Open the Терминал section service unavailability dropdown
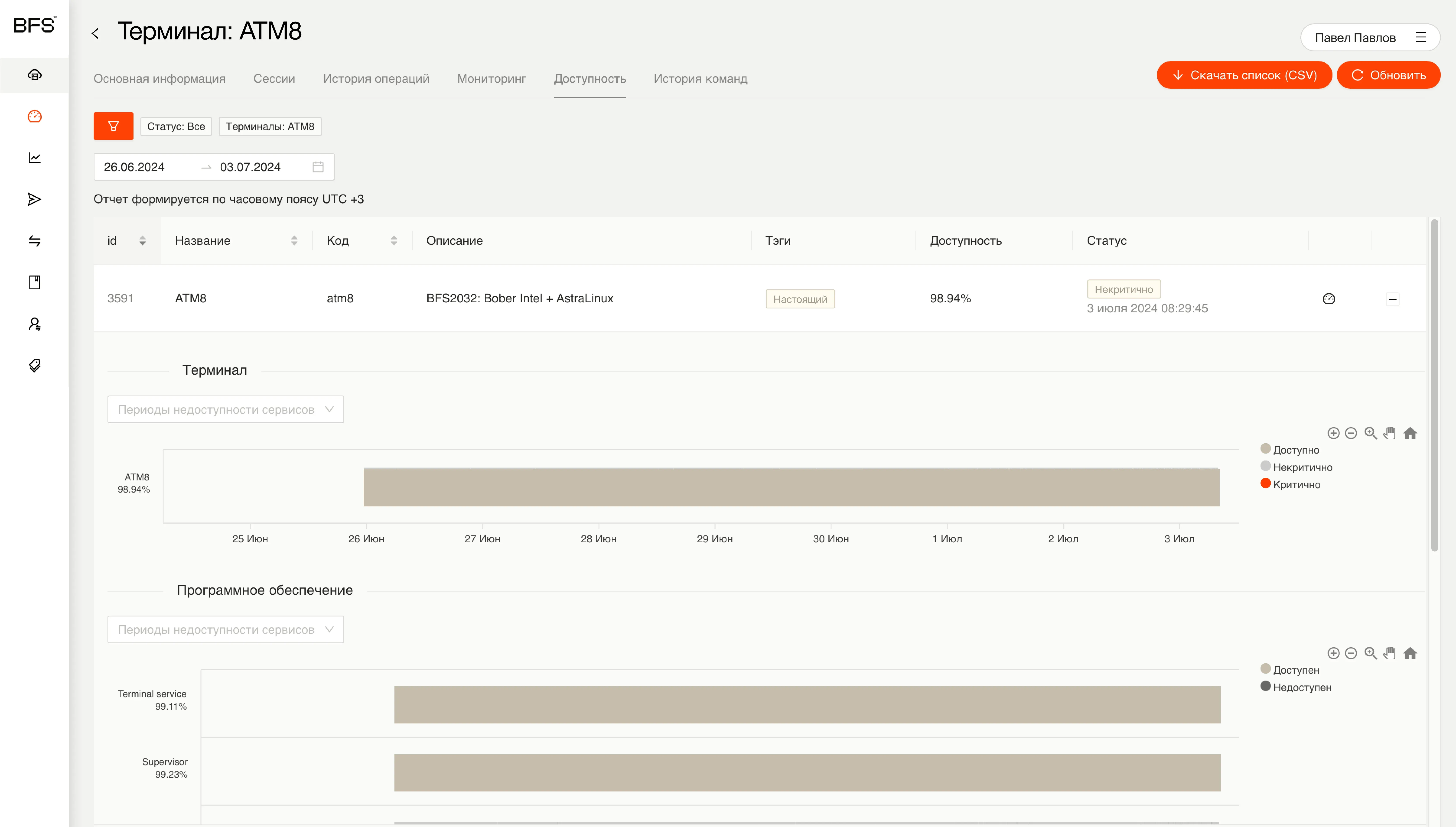 coord(226,410)
